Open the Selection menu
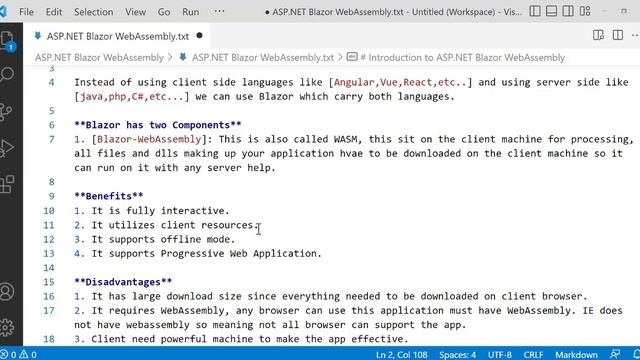Viewport: 640px width, 360px height. 93,12
